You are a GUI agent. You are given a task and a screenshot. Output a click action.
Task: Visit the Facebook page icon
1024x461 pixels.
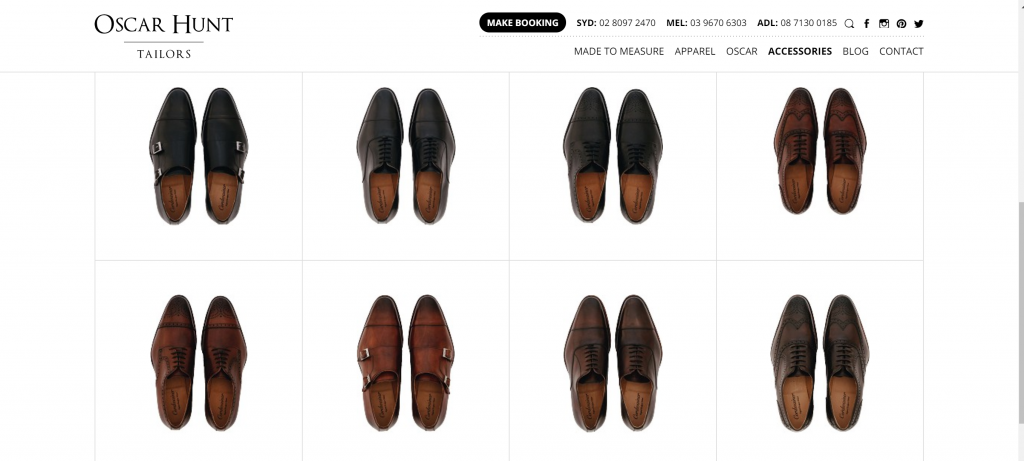tap(866, 23)
